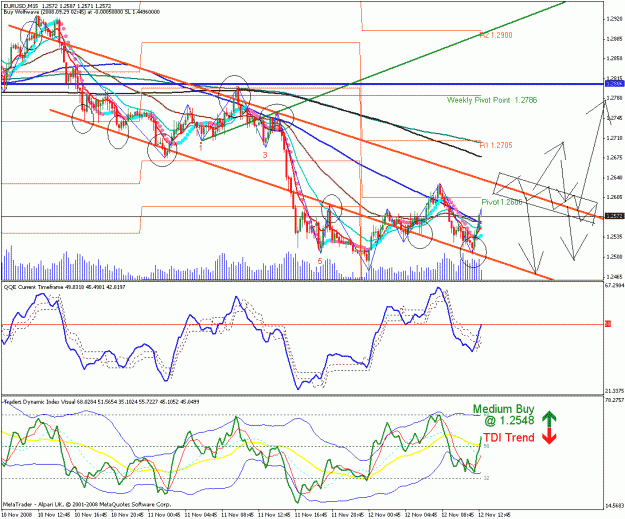This screenshot has height=519, width=625.
Task: Click the 'Medium Buy @ 1.2548' signal text
Action: (x=503, y=414)
